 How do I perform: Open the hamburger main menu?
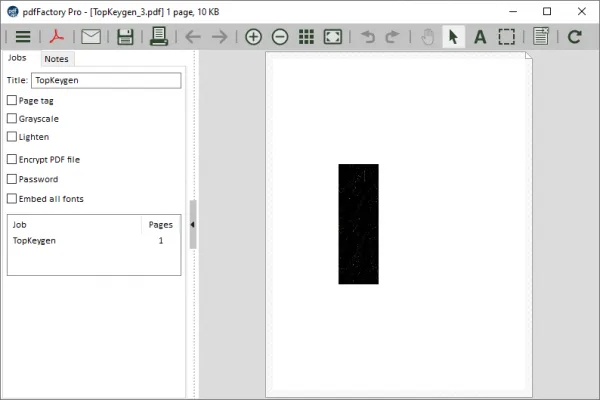[x=23, y=37]
